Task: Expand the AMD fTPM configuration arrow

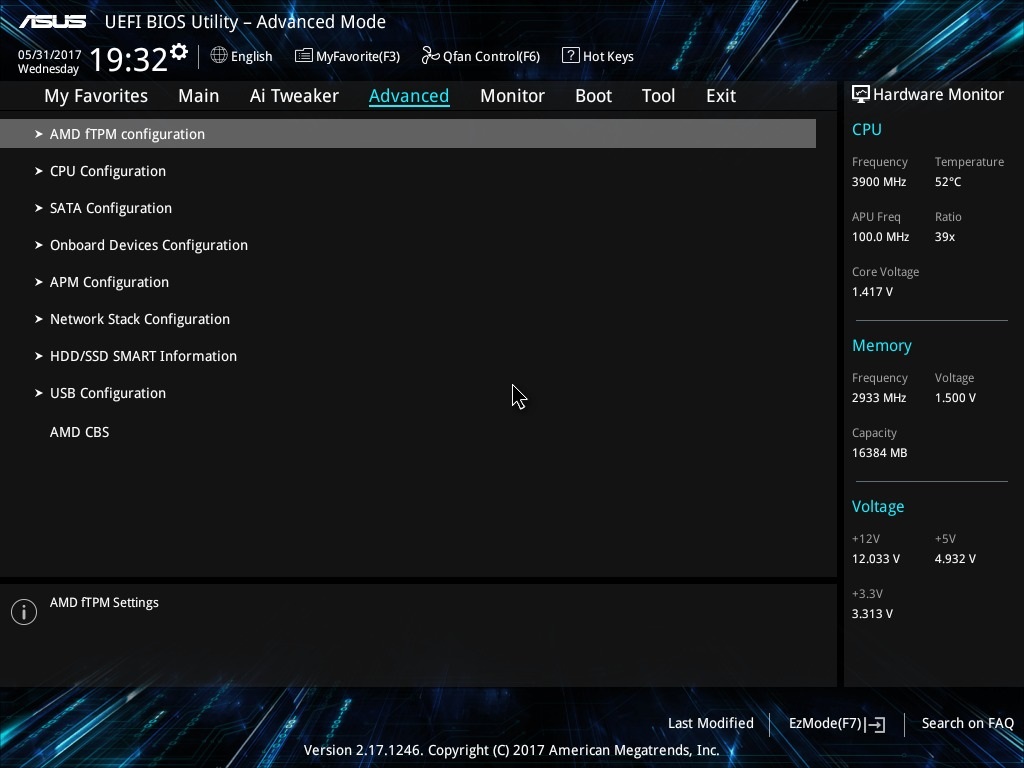Action: tap(39, 134)
